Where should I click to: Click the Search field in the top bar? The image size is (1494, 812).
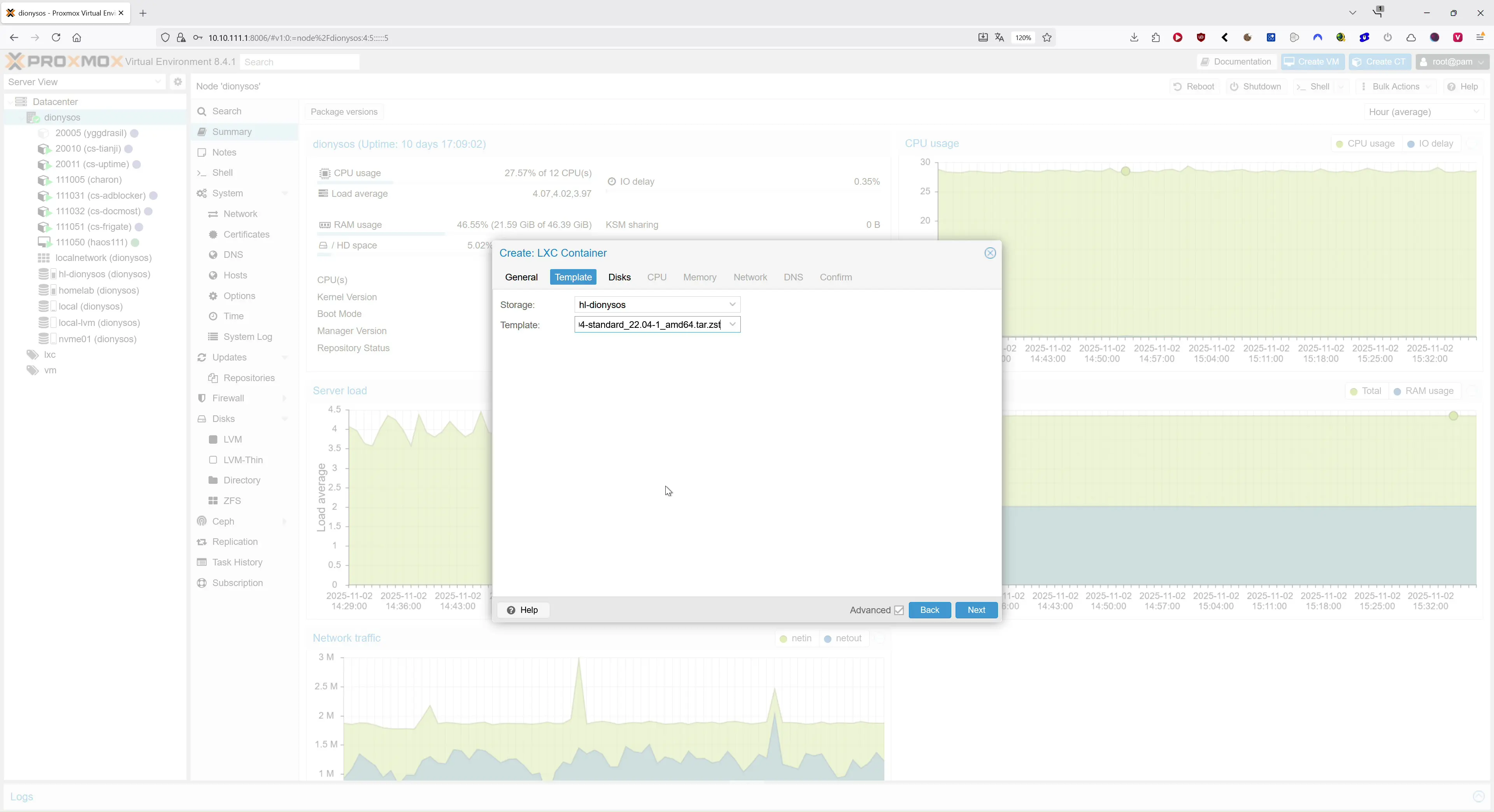tap(299, 61)
